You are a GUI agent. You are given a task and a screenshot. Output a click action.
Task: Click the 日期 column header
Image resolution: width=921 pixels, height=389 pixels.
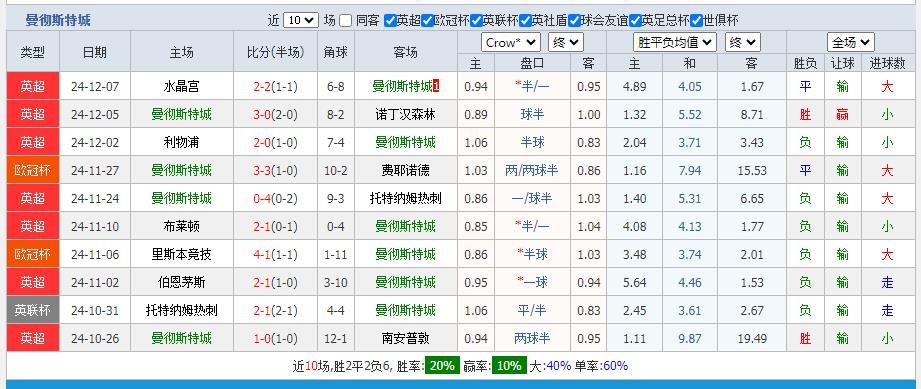pyautogui.click(x=95, y=52)
